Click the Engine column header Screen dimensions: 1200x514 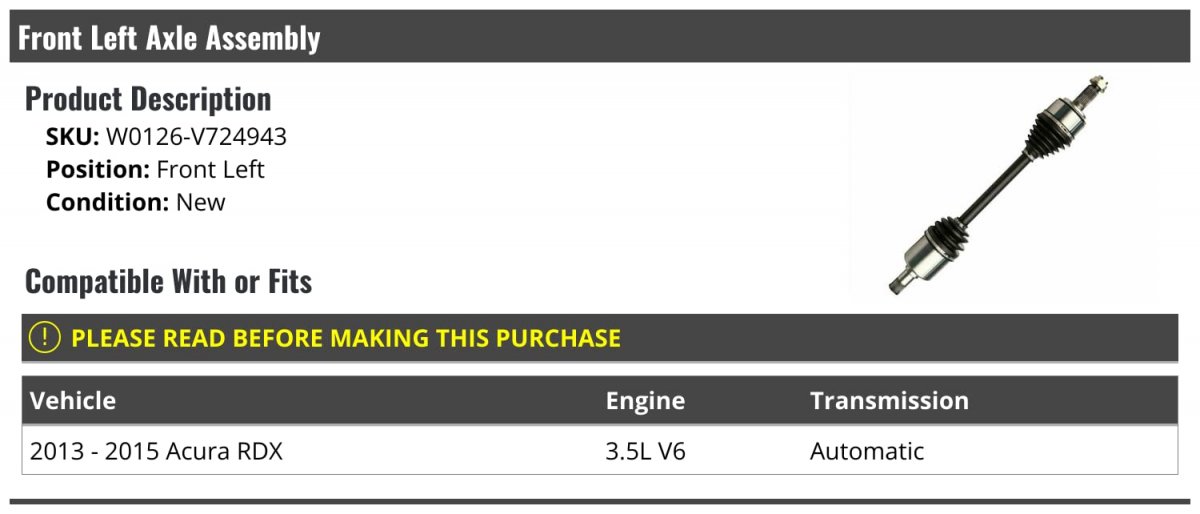pos(645,401)
